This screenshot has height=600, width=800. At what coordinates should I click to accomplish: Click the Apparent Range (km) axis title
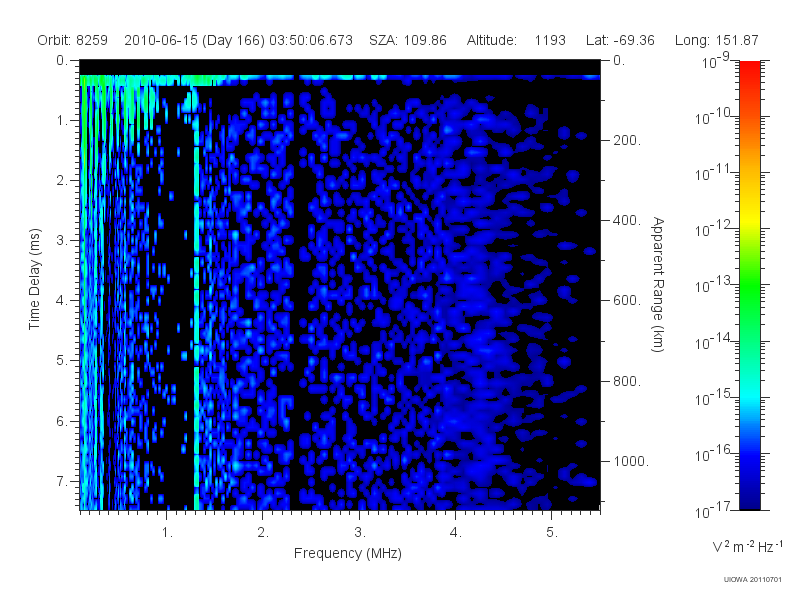coord(658,284)
